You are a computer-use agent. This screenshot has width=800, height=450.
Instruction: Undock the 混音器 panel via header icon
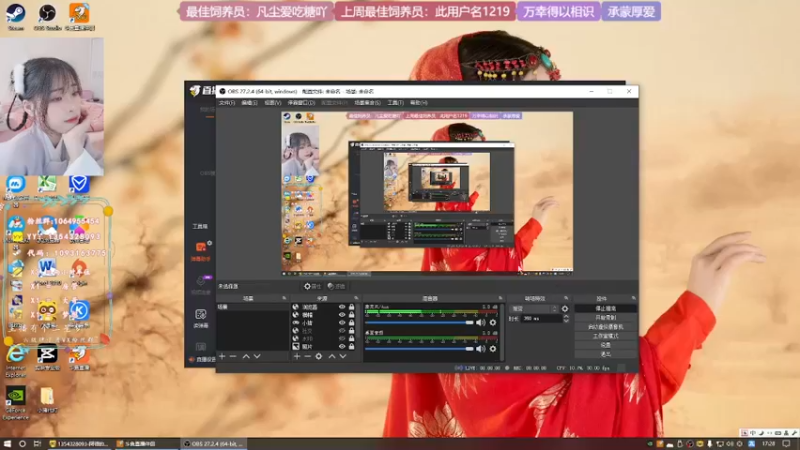pyautogui.click(x=500, y=298)
